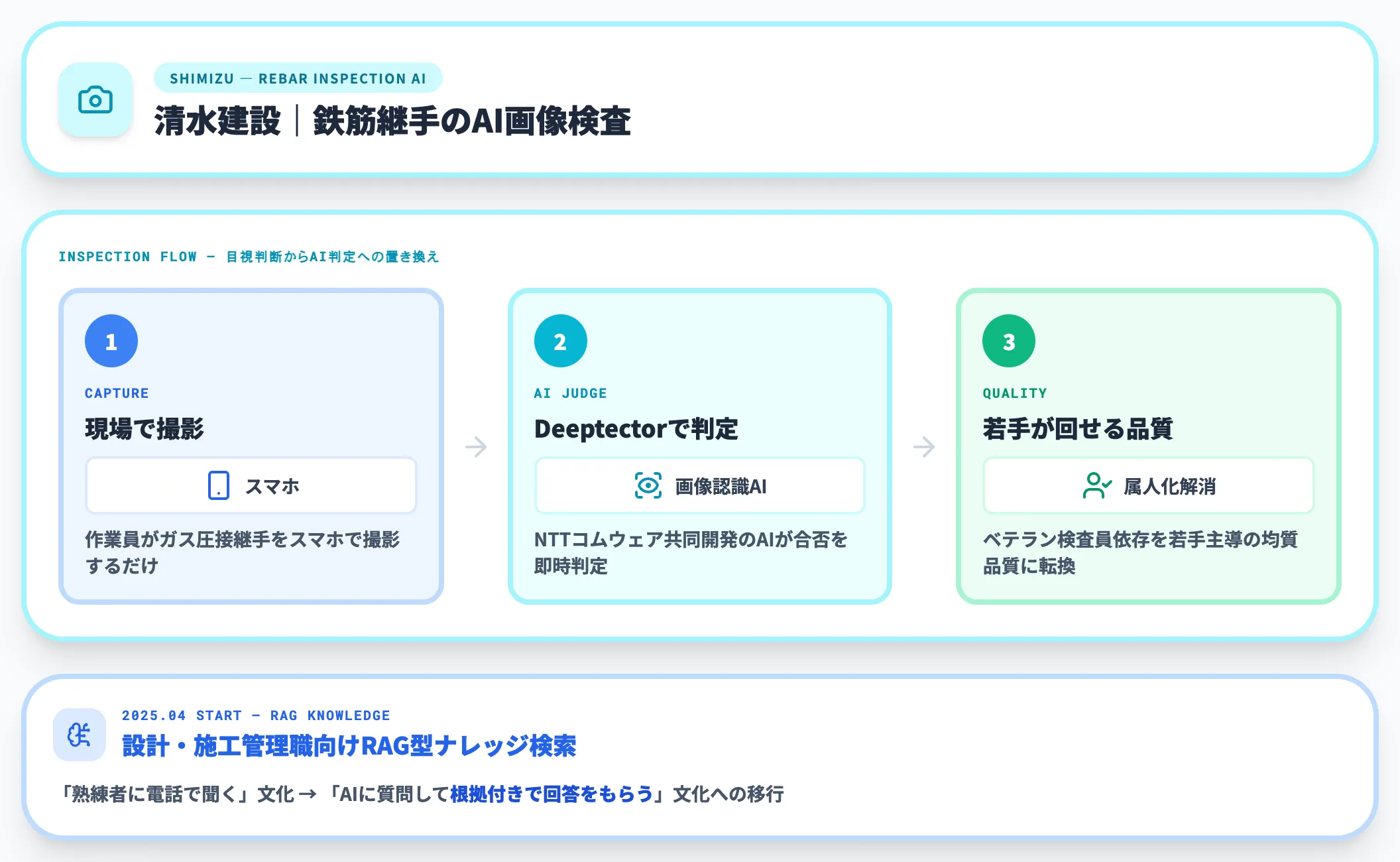Screen dimensions: 1400x862
Task: Click the 現場で撮影 heading
Action: point(145,429)
